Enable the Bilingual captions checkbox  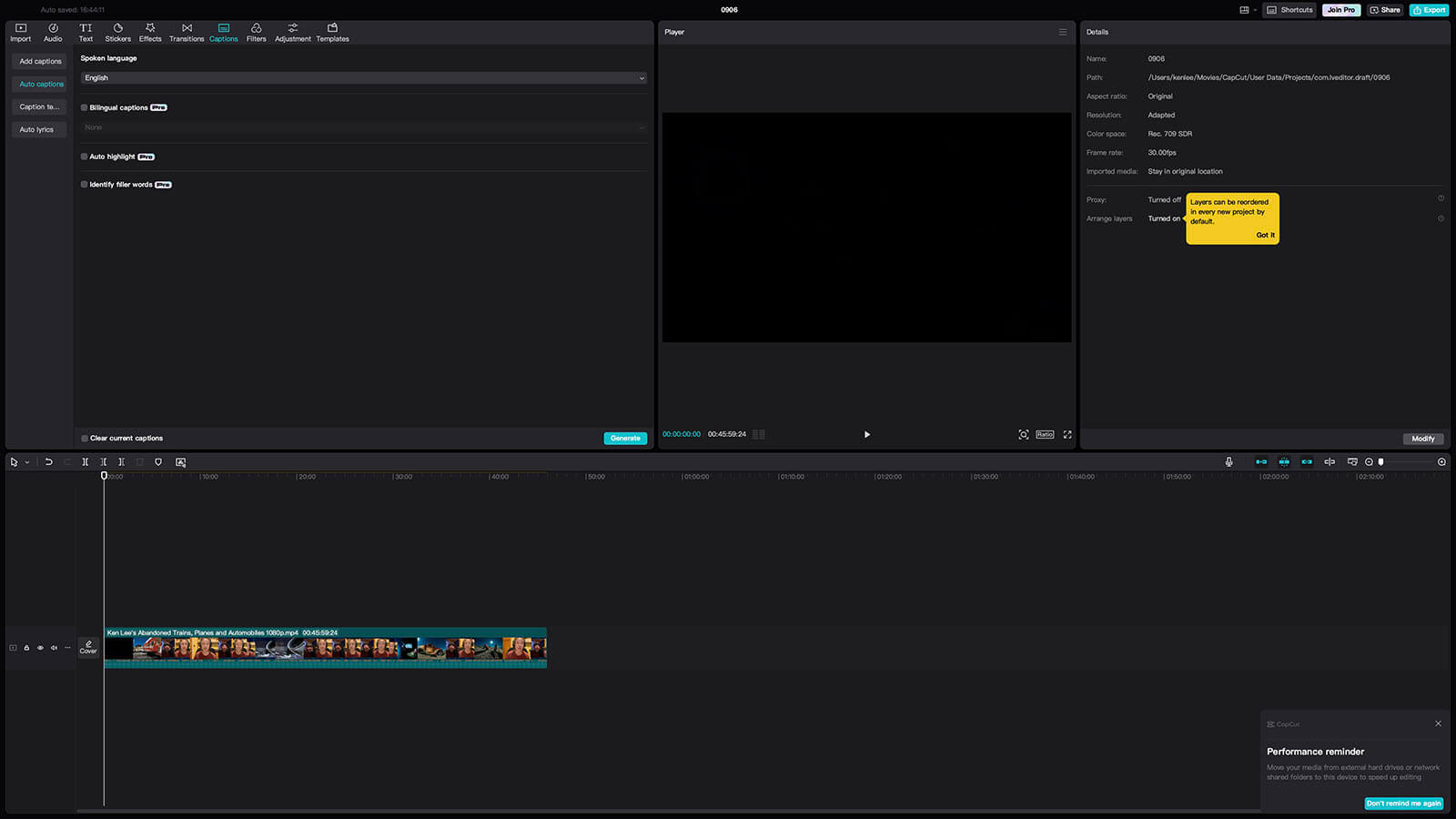[x=85, y=107]
